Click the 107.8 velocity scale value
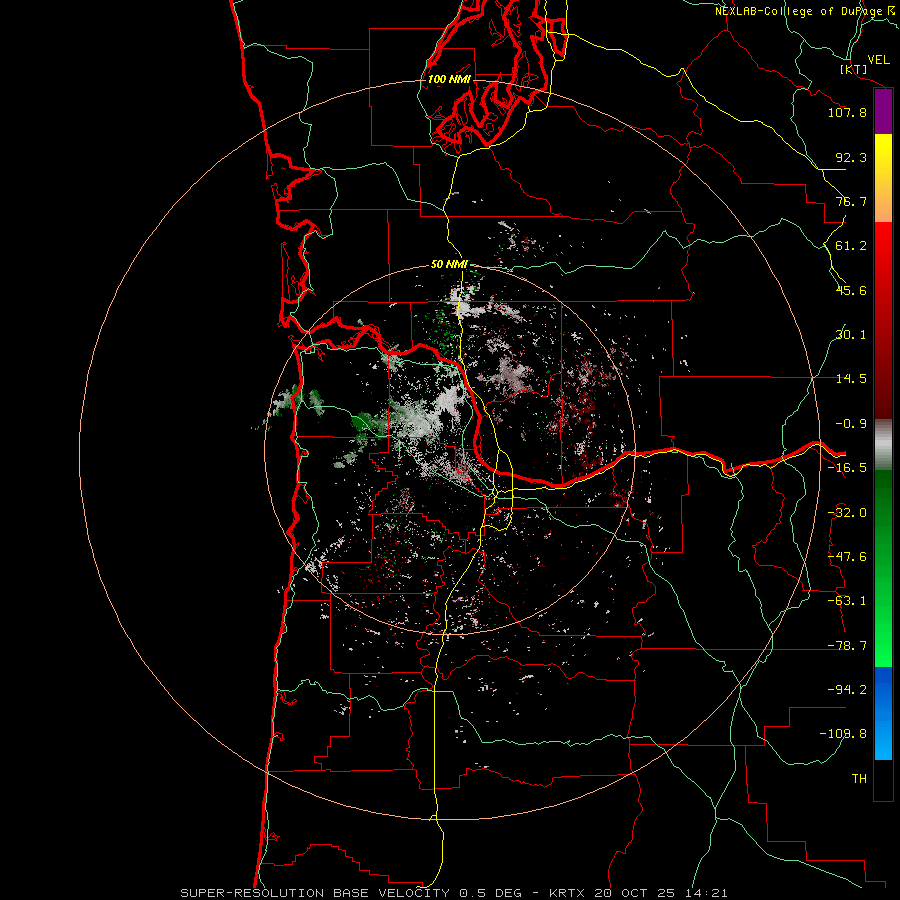Image resolution: width=900 pixels, height=900 pixels. [x=847, y=112]
